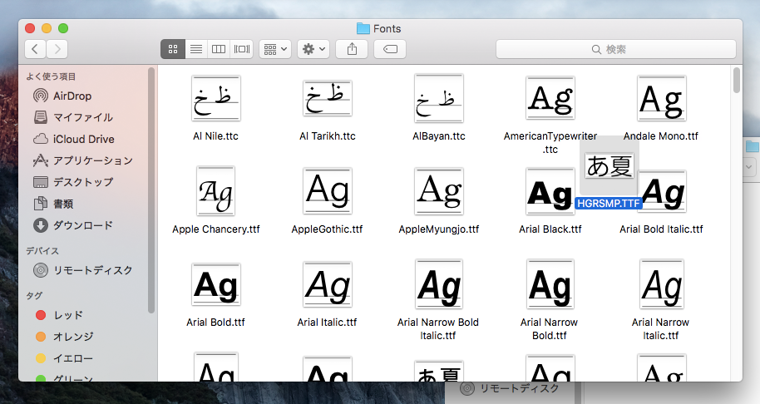Viewport: 760px width, 404px height.
Task: Select the Arial Narrow Bold.ttf icon
Action: (550, 284)
